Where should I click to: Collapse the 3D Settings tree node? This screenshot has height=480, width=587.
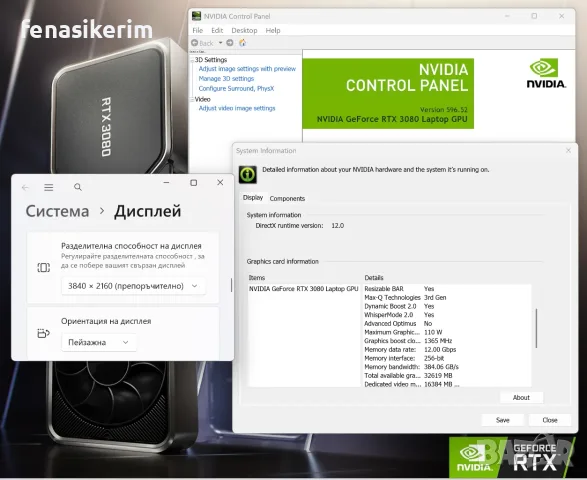pyautogui.click(x=192, y=60)
